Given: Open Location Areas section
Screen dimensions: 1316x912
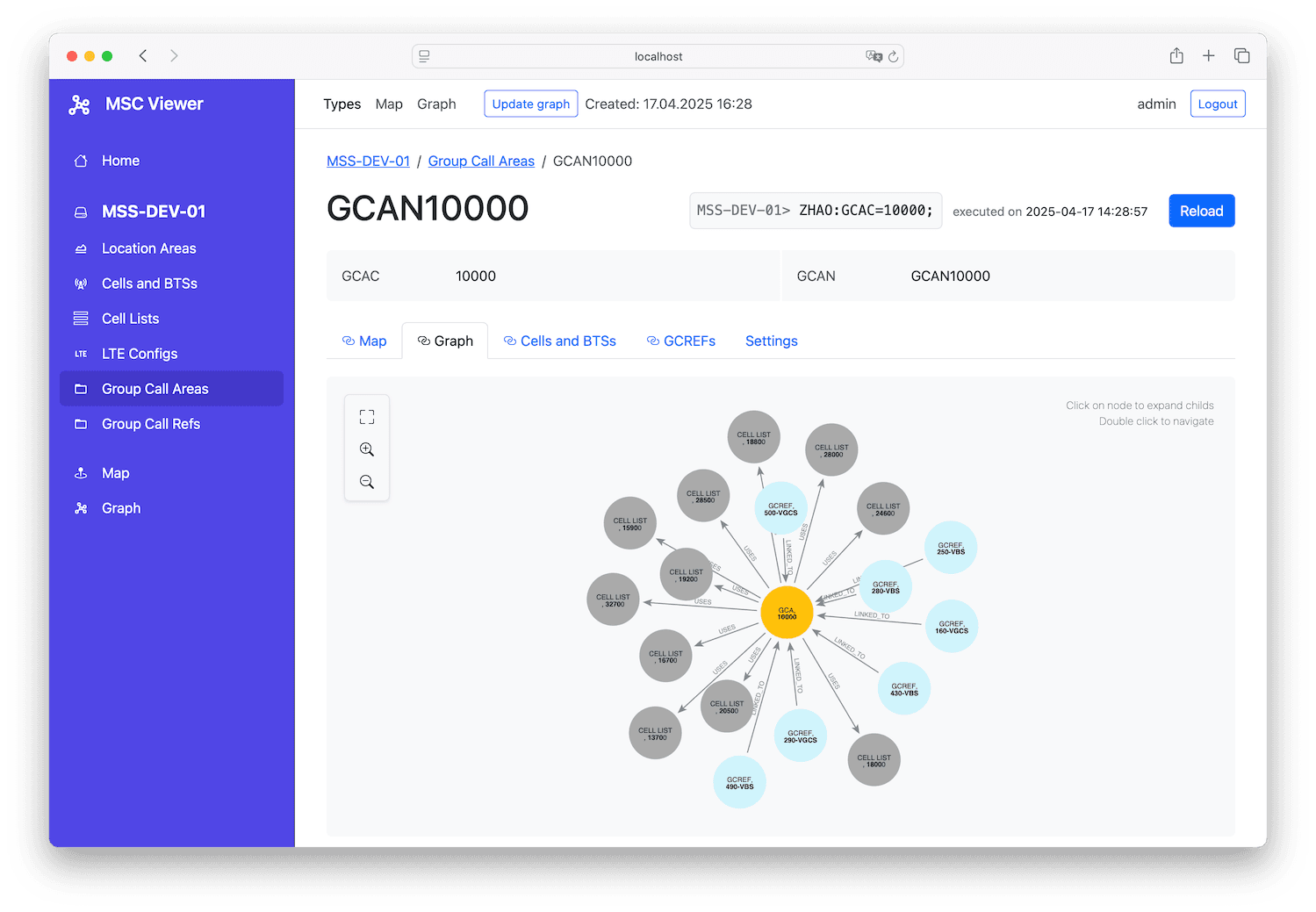Looking at the screenshot, I should pyautogui.click(x=148, y=248).
